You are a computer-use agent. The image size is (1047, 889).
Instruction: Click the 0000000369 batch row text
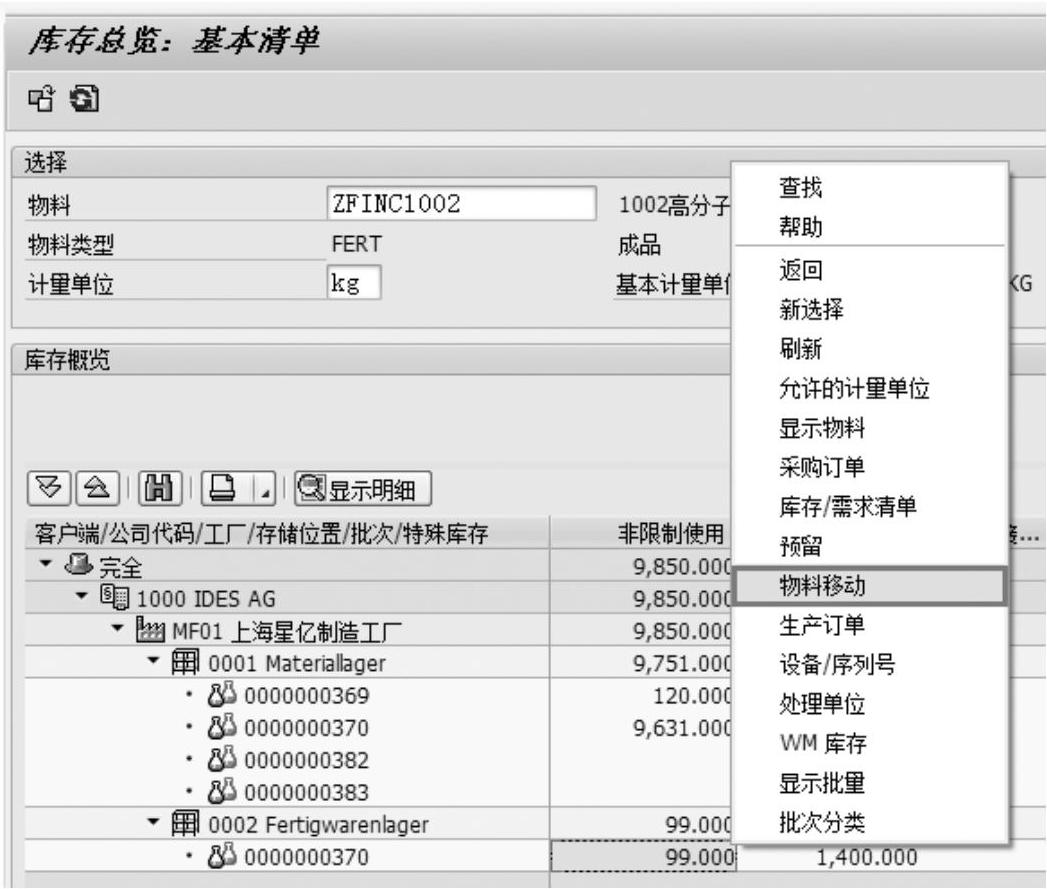[306, 695]
